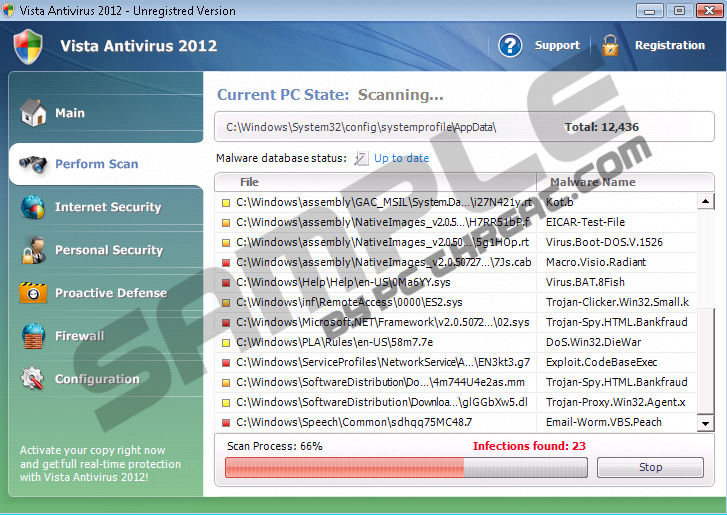Click the scroll up arrow of results list
Image resolution: width=727 pixels, height=515 pixels.
[x=705, y=201]
